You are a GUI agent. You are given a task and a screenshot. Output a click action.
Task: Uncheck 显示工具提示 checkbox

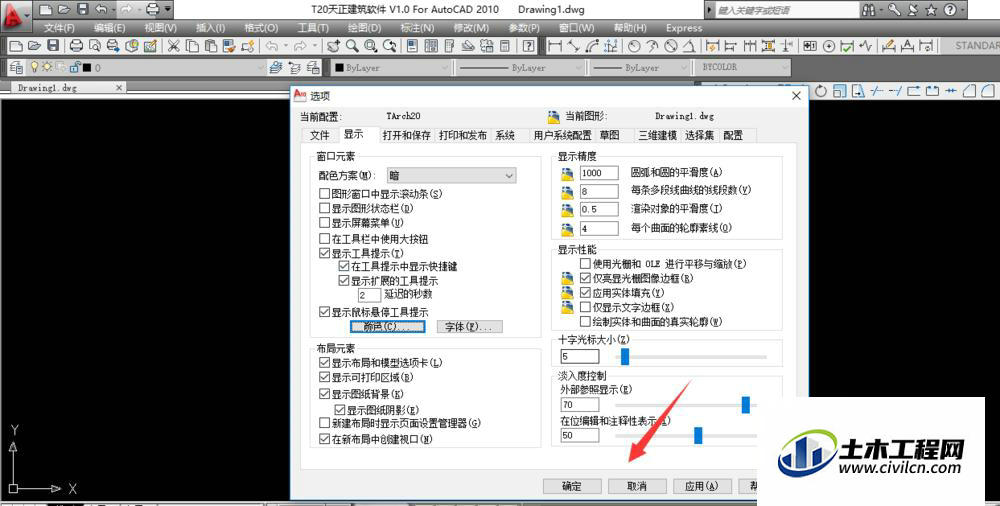pyautogui.click(x=324, y=253)
